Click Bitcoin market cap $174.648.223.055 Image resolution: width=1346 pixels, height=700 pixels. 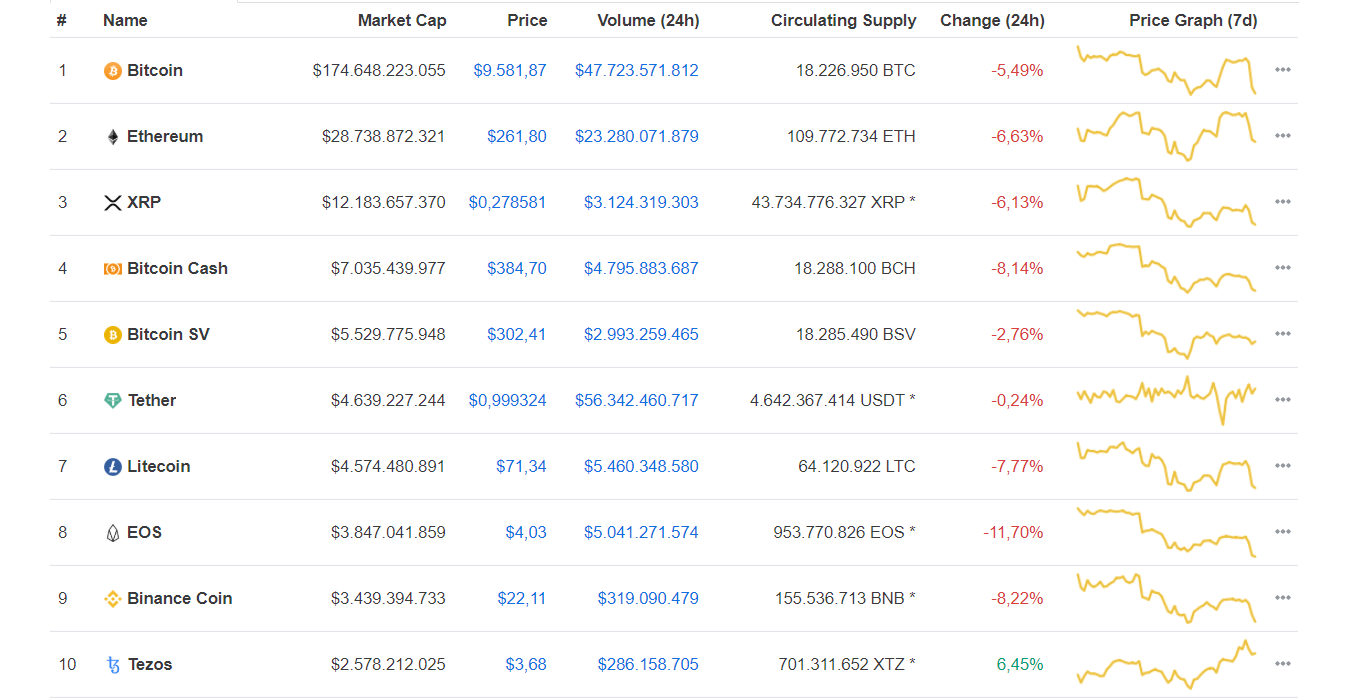pyautogui.click(x=379, y=70)
